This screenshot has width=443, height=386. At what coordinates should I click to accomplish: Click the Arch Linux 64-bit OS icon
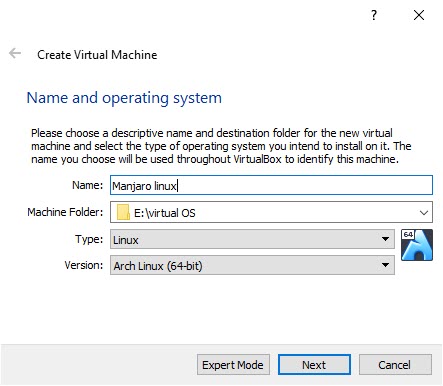point(417,245)
